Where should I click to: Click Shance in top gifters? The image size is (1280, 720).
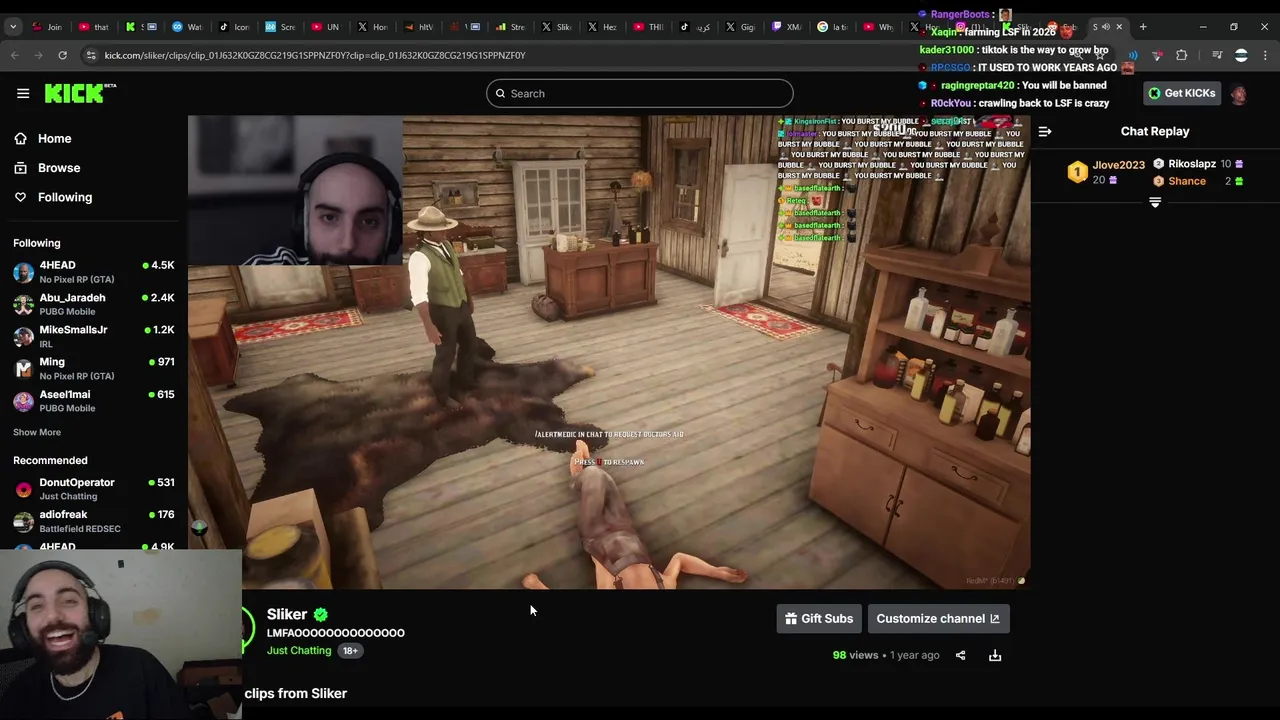(x=1187, y=181)
